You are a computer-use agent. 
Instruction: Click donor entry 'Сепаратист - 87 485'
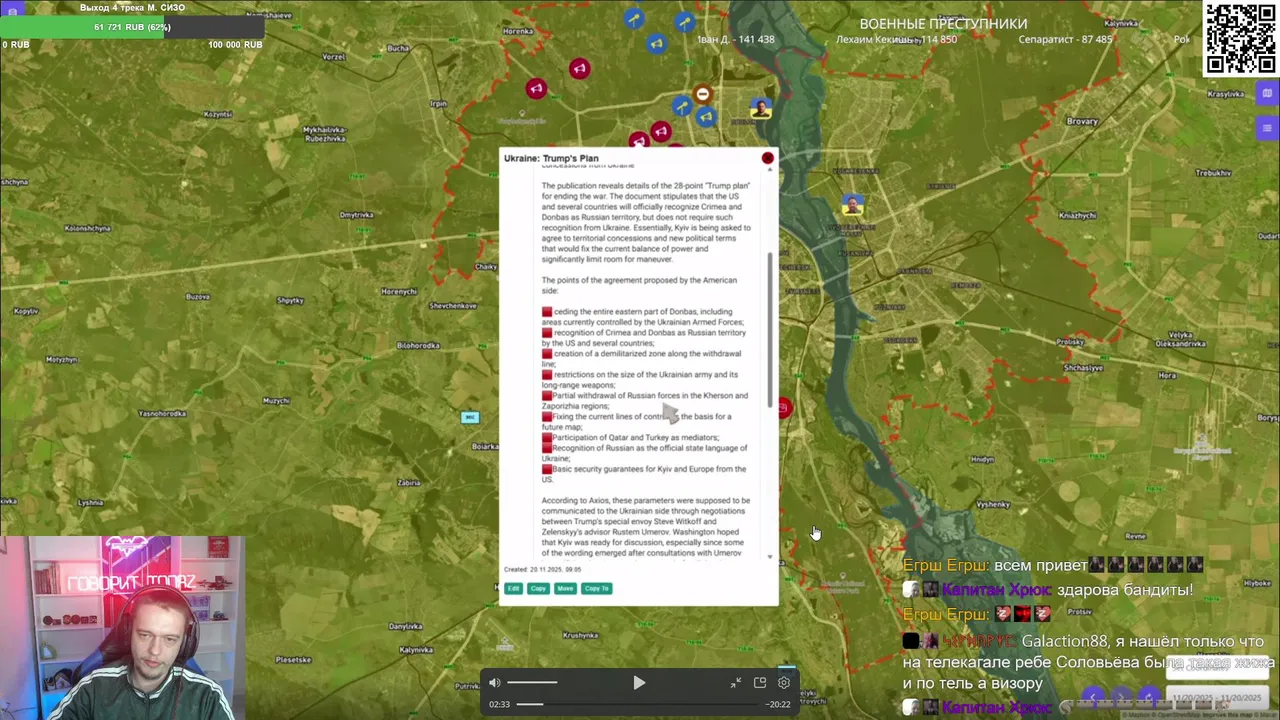(x=1065, y=40)
